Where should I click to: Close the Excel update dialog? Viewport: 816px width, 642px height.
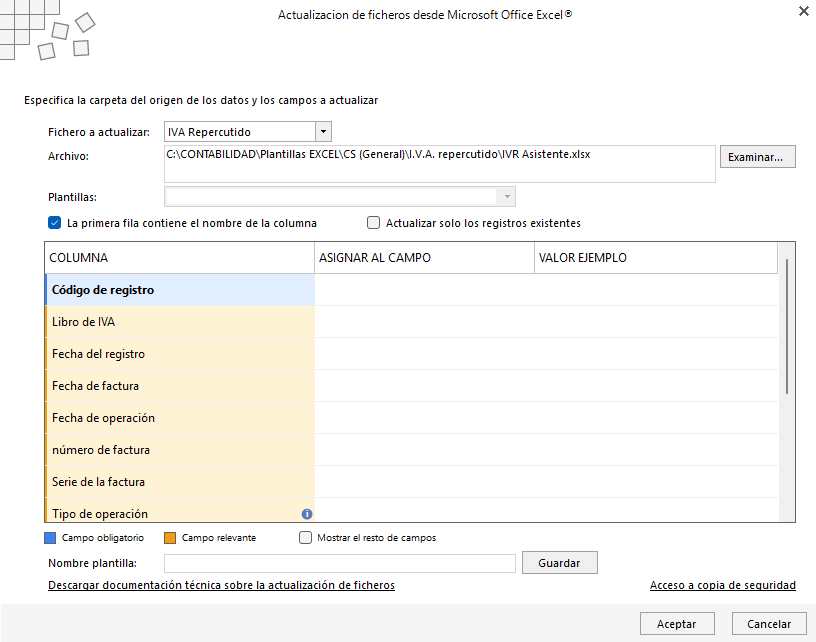(804, 11)
